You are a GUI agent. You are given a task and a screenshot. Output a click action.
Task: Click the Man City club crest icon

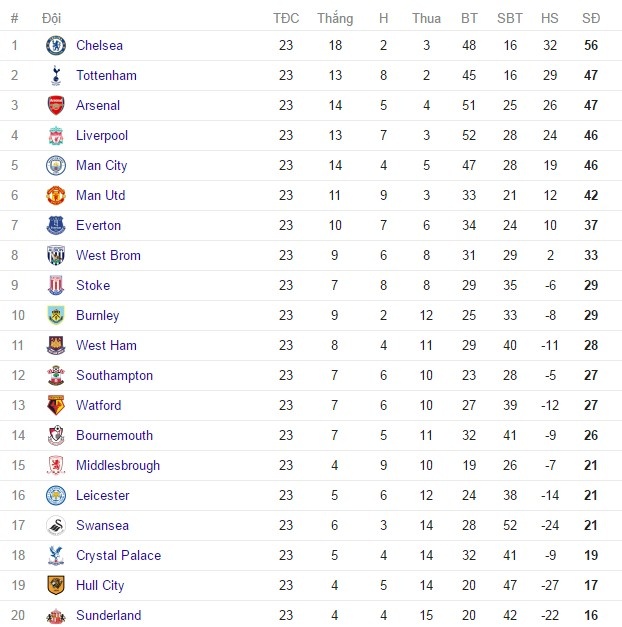(x=55, y=165)
